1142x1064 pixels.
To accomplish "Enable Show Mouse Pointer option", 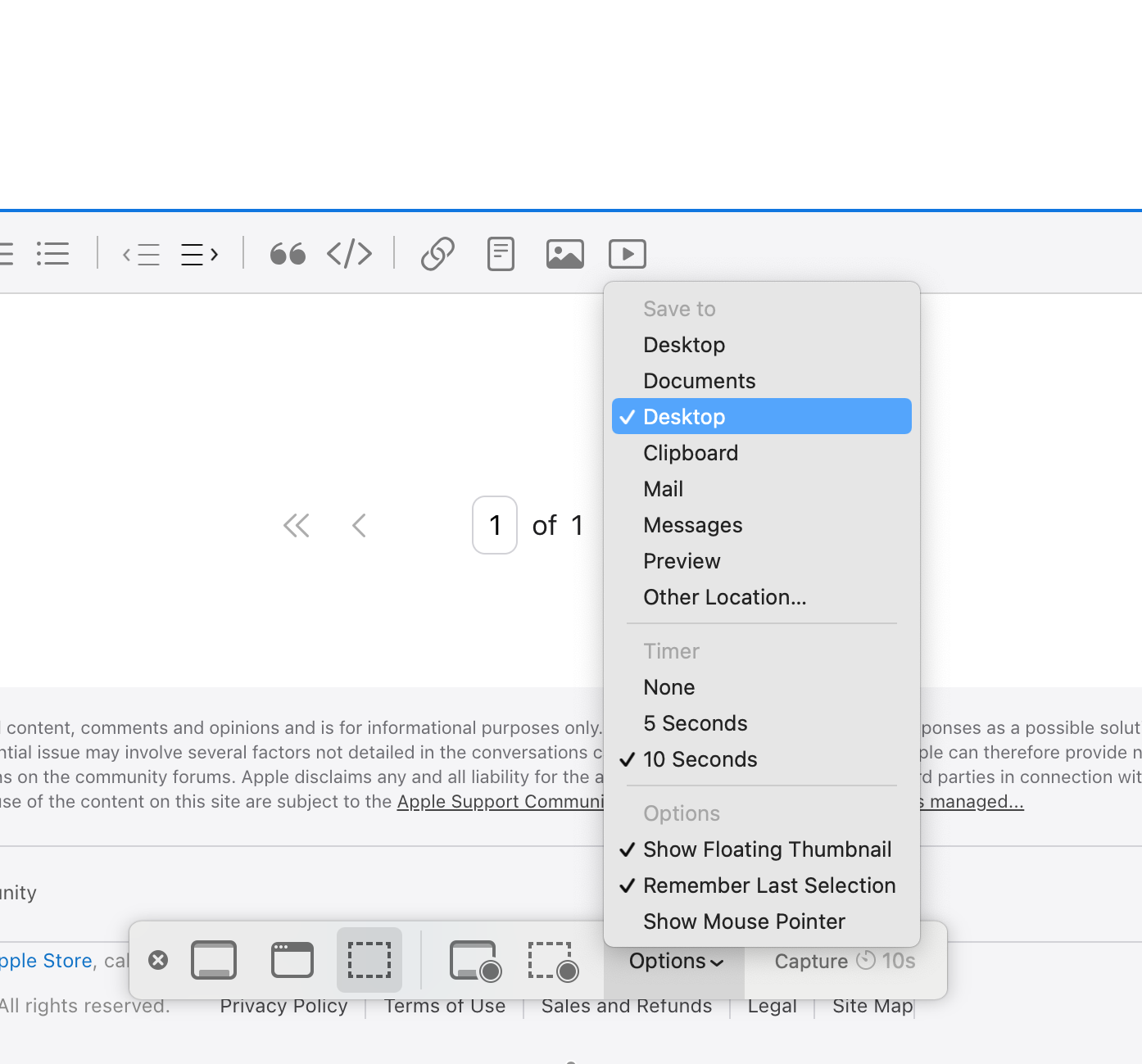I will (762, 921).
